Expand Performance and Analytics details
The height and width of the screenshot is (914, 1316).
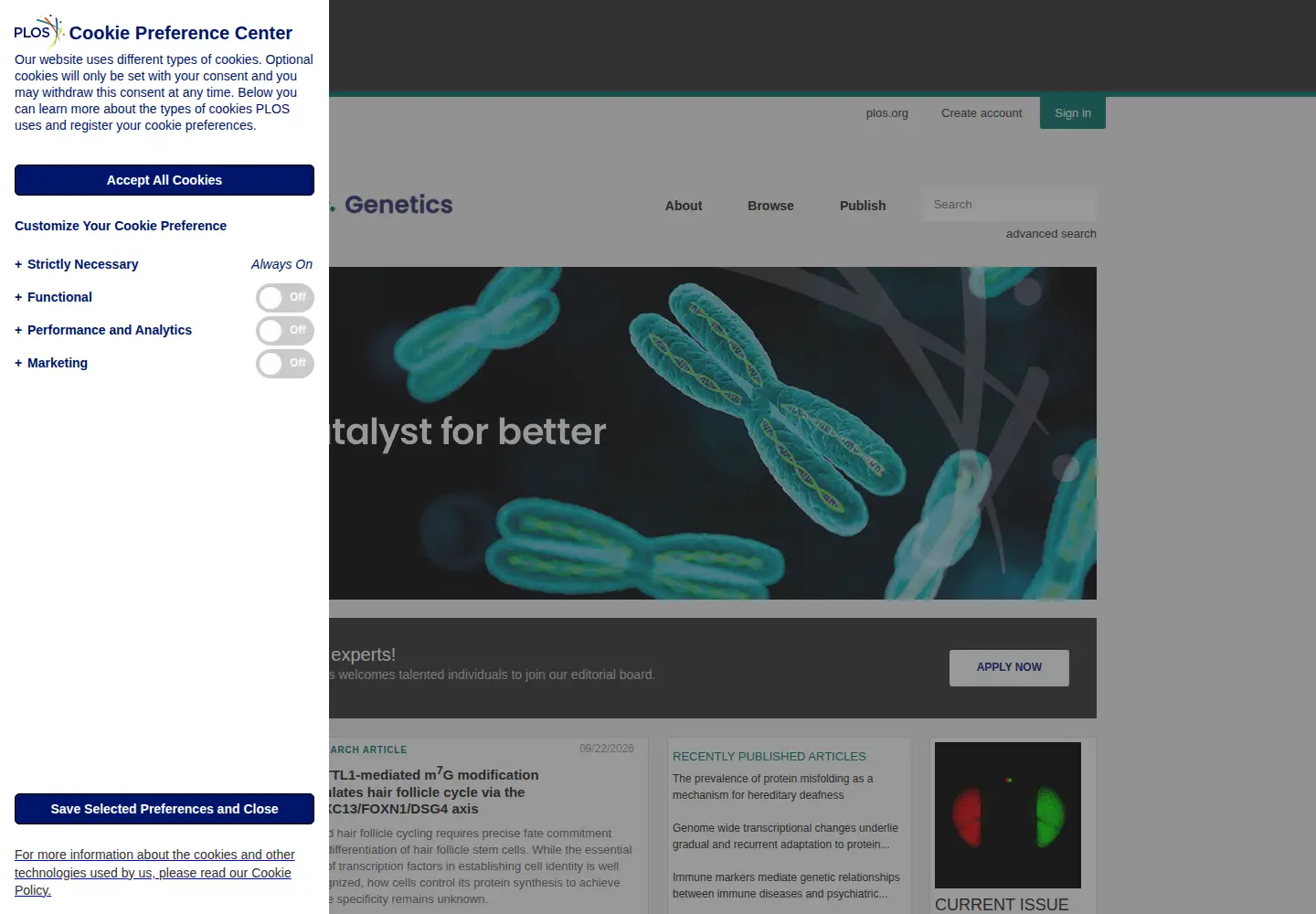pos(103,330)
